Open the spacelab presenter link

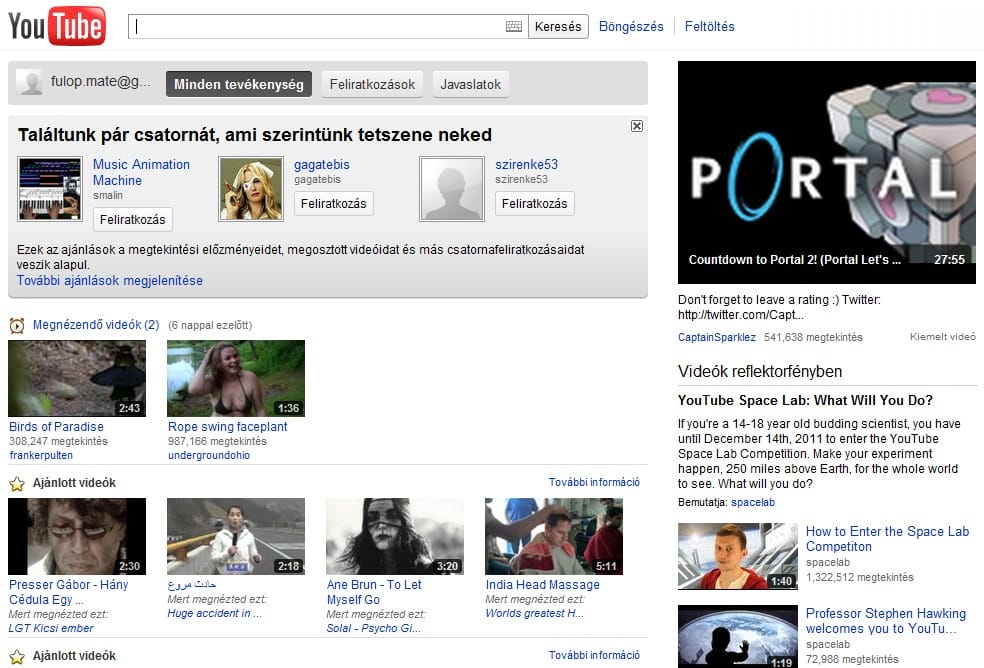(x=752, y=502)
